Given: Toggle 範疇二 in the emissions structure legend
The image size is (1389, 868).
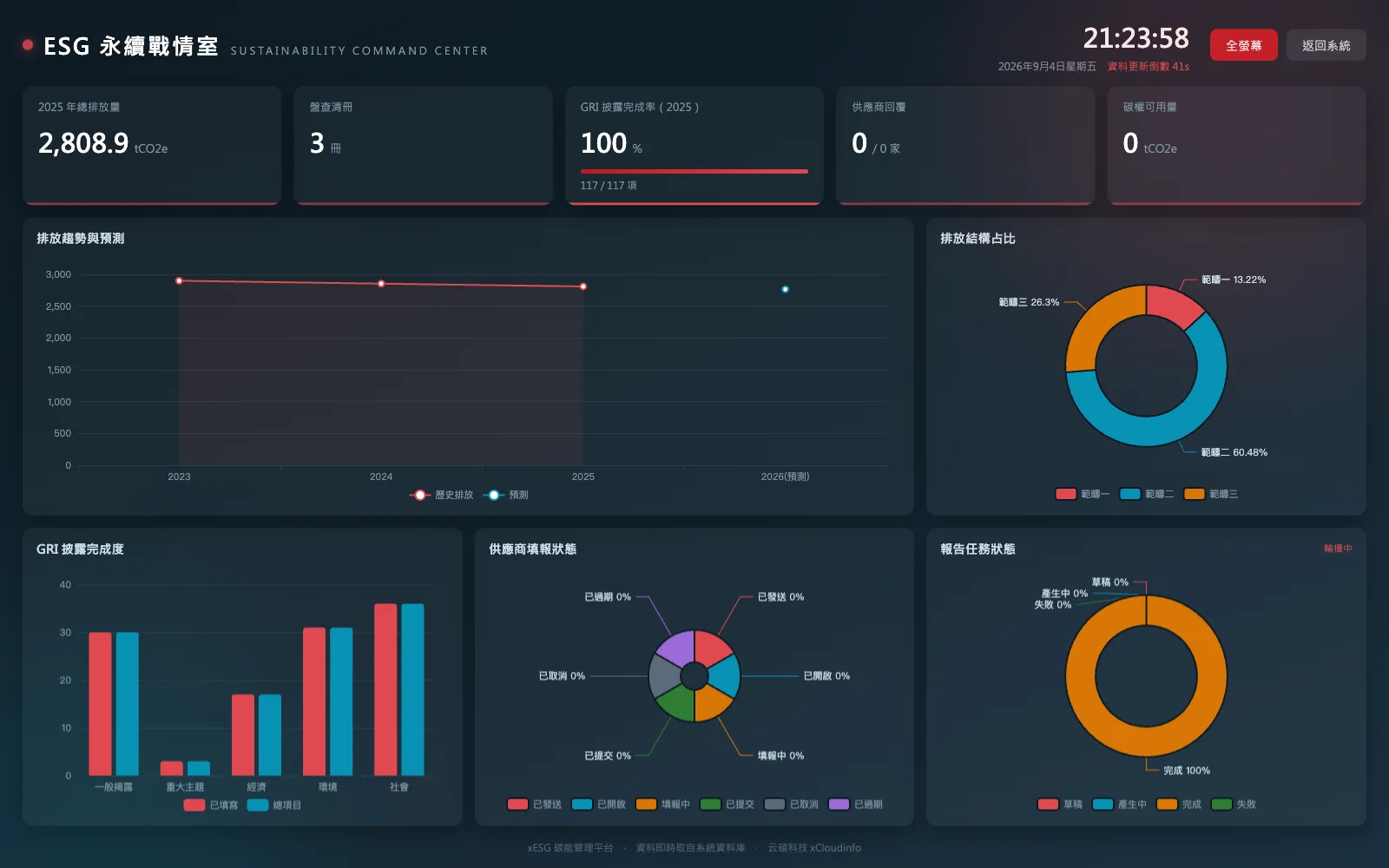Looking at the screenshot, I should coord(1146,494).
